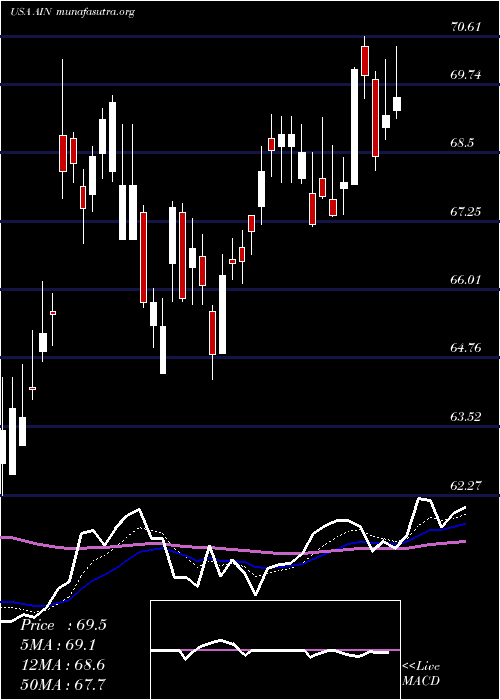The image size is (500, 700).
Task: Click the 70.61 price axis label
Action: [466, 27]
